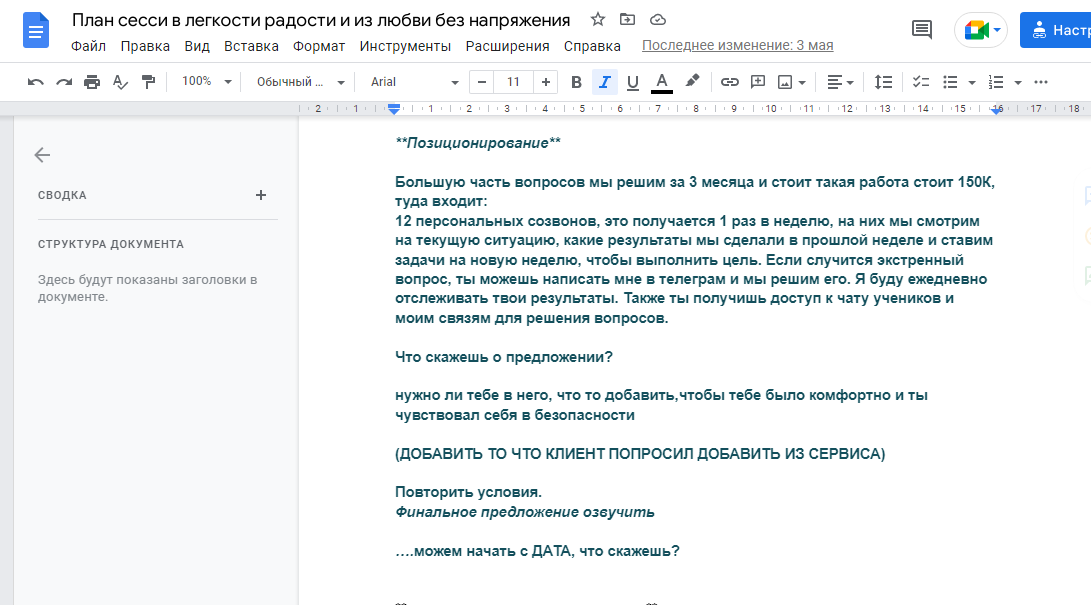Viewport: 1091px width, 605px height.
Task: Open the Arial font dropdown
Action: point(414,82)
